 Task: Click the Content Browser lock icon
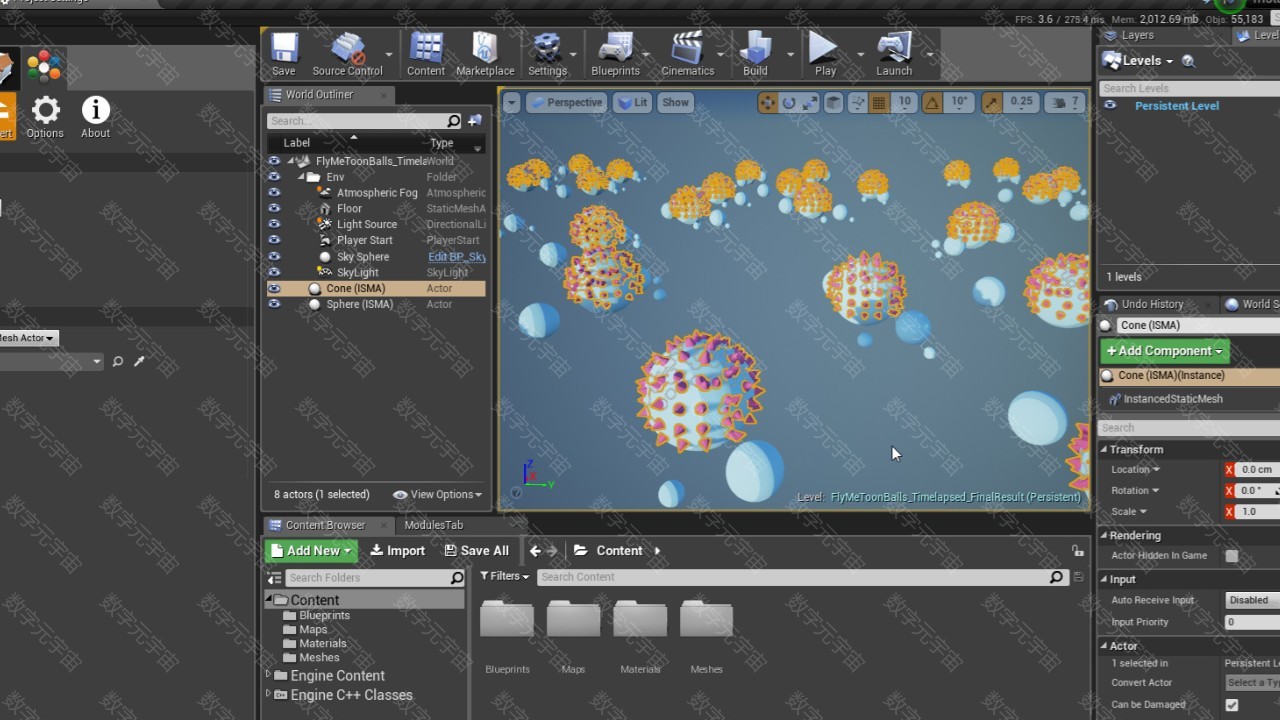[x=1077, y=550]
